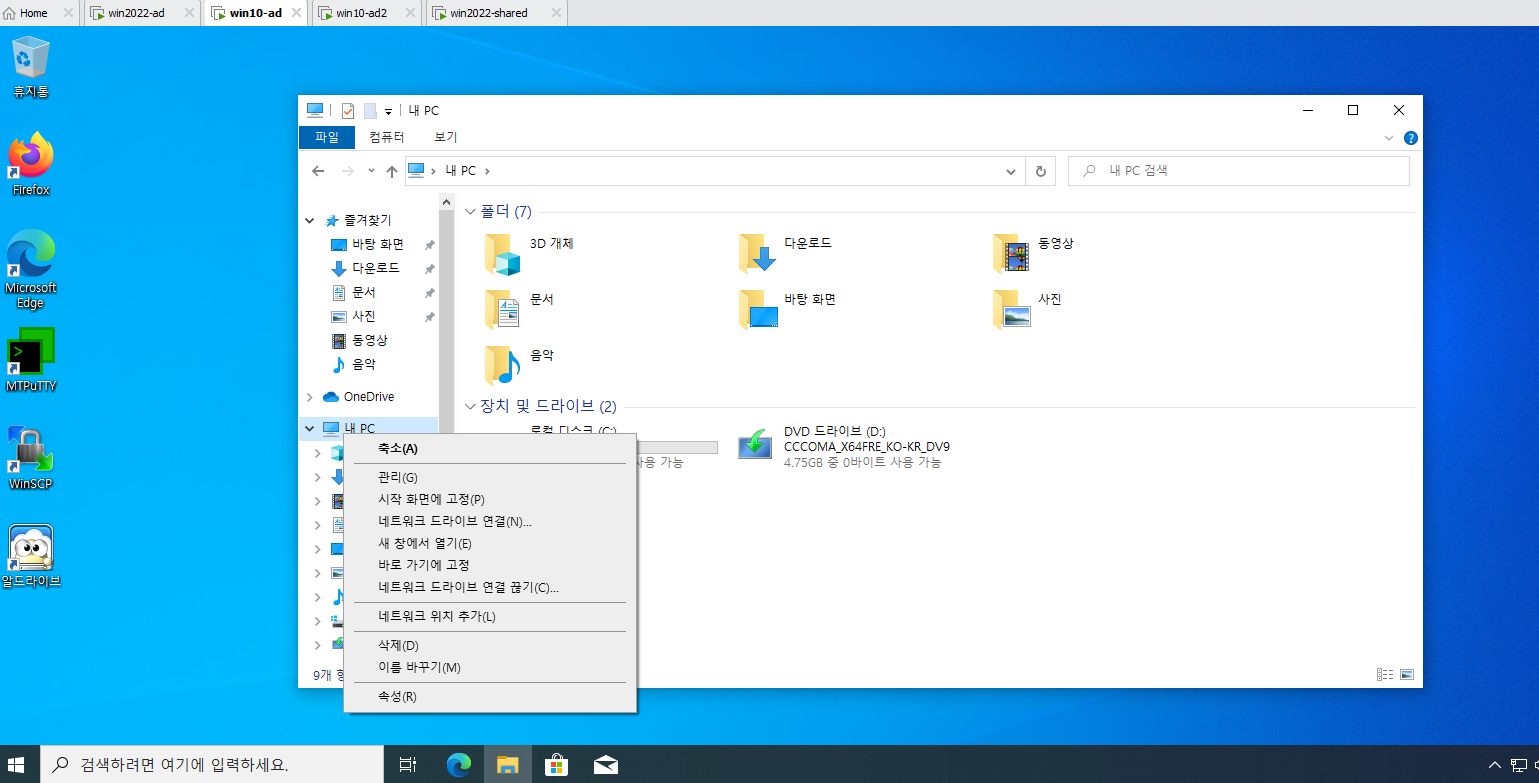The image size is (1539, 783).
Task: Select the 음악 folder in main pane
Action: 504,366
